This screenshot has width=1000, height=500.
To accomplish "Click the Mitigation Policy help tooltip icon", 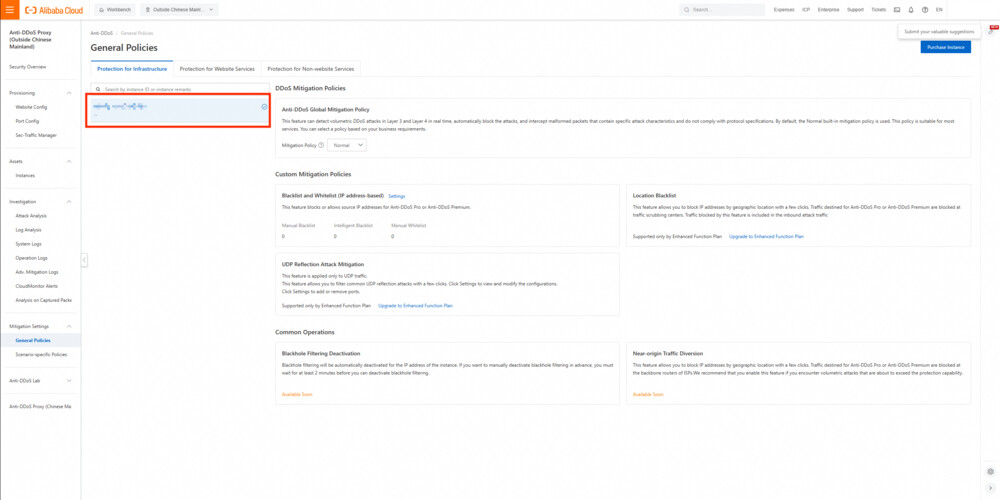I will pos(321,145).
